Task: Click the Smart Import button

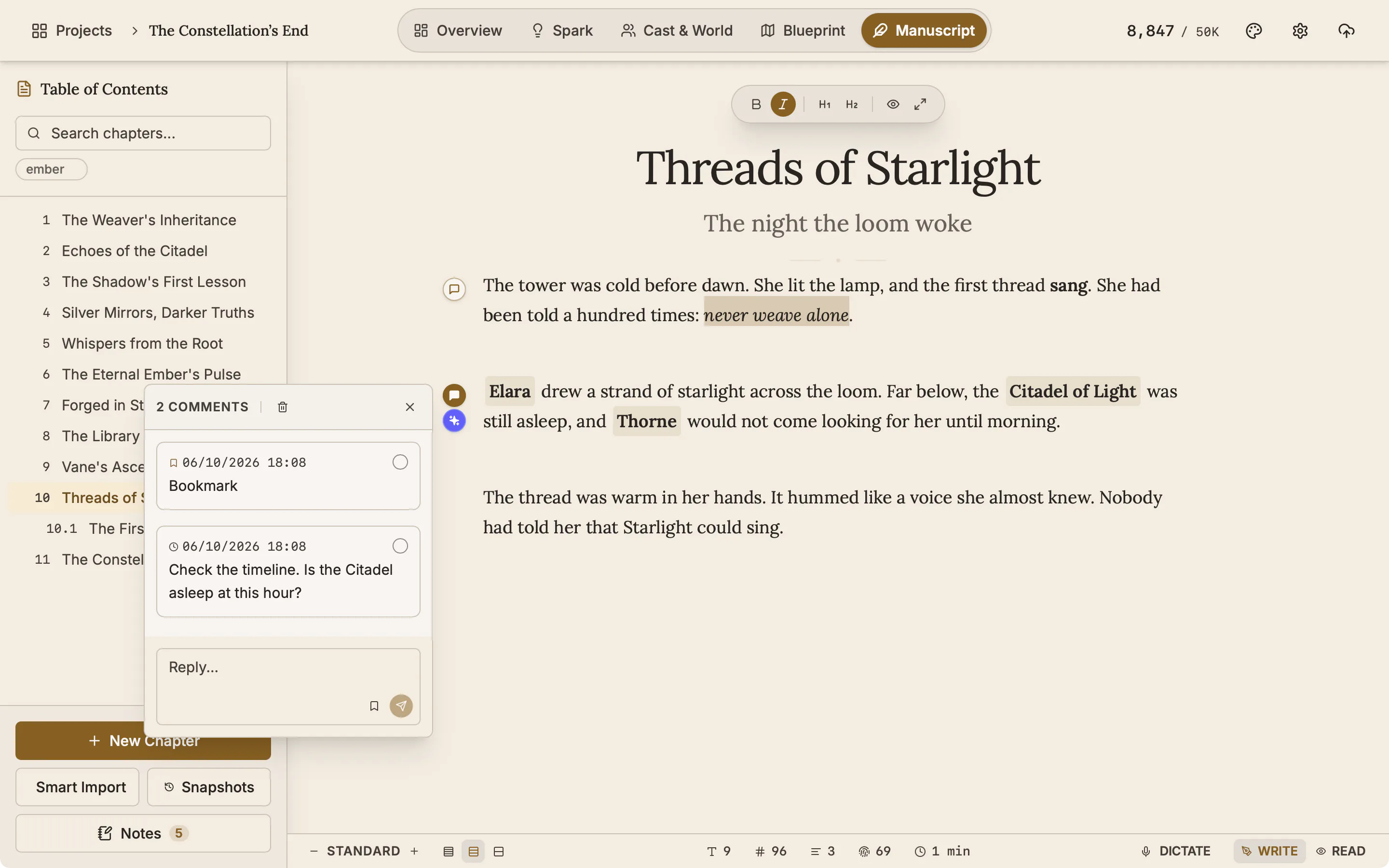Action: pyautogui.click(x=78, y=787)
